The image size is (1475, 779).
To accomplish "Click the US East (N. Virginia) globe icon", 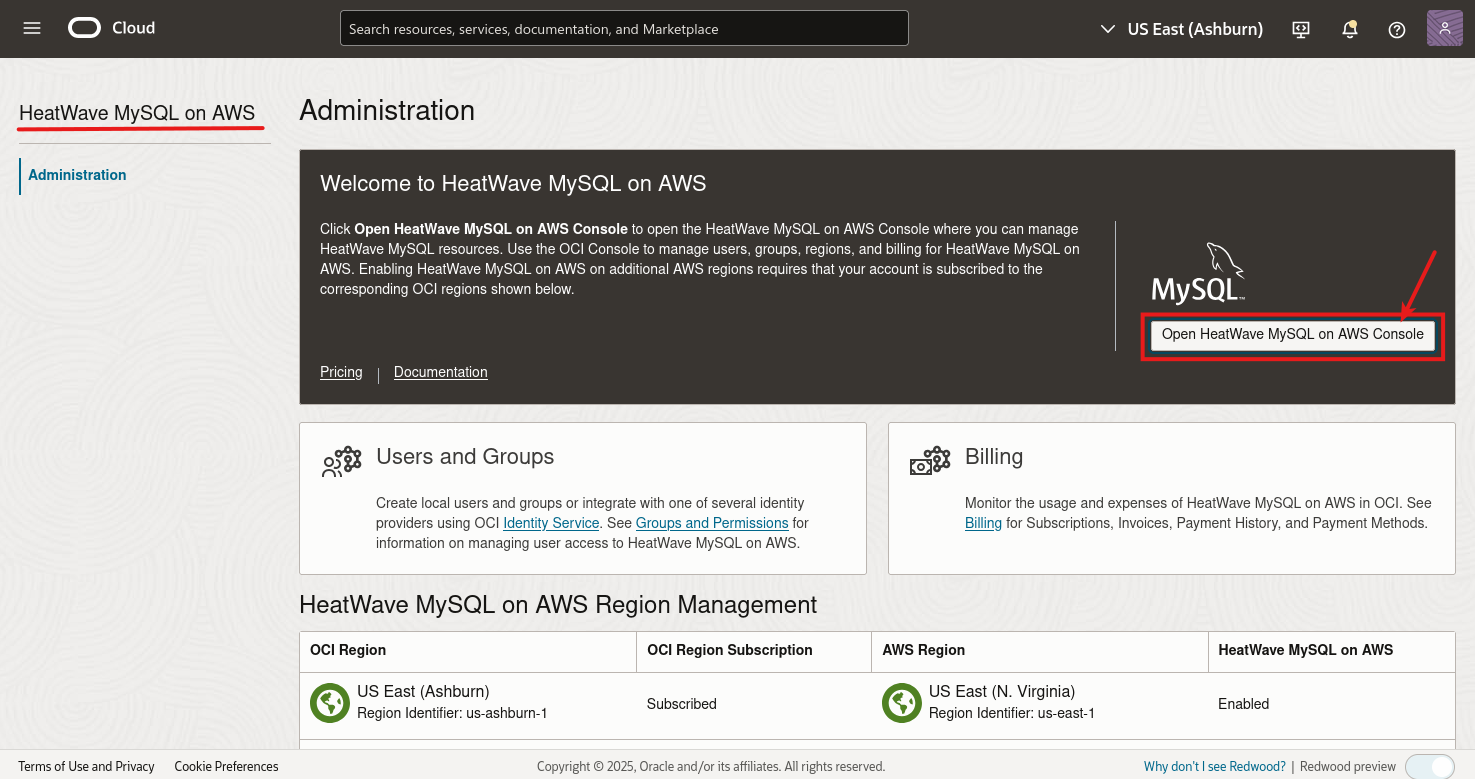I will (x=901, y=702).
